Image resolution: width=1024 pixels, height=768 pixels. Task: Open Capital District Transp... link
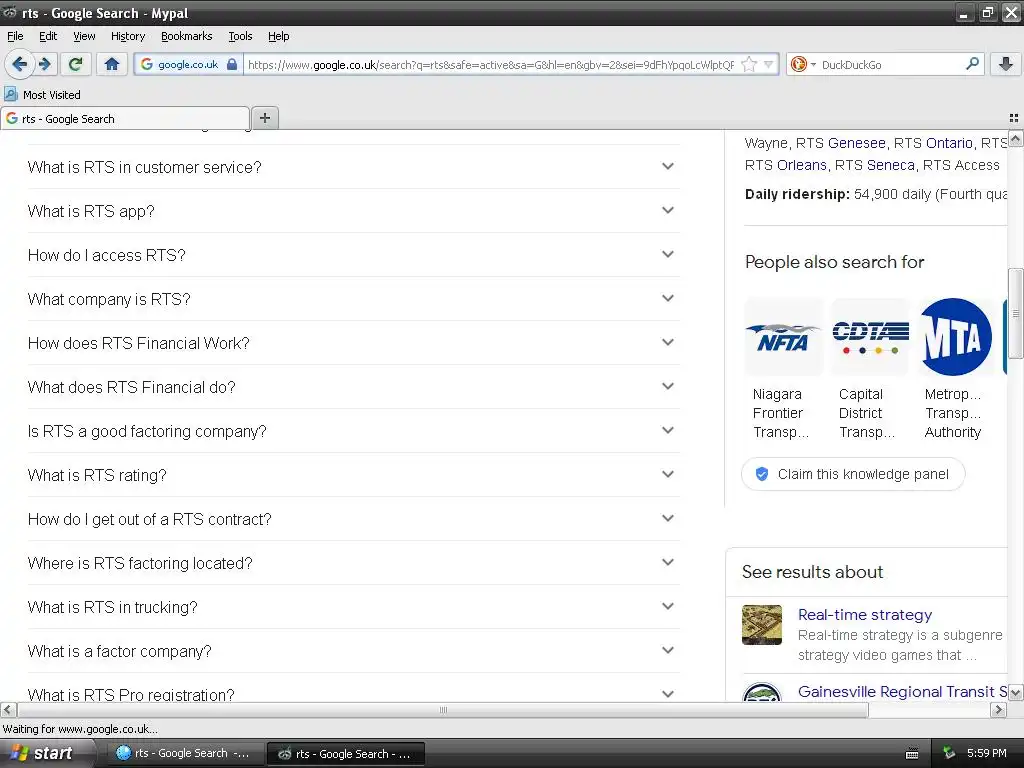(867, 413)
